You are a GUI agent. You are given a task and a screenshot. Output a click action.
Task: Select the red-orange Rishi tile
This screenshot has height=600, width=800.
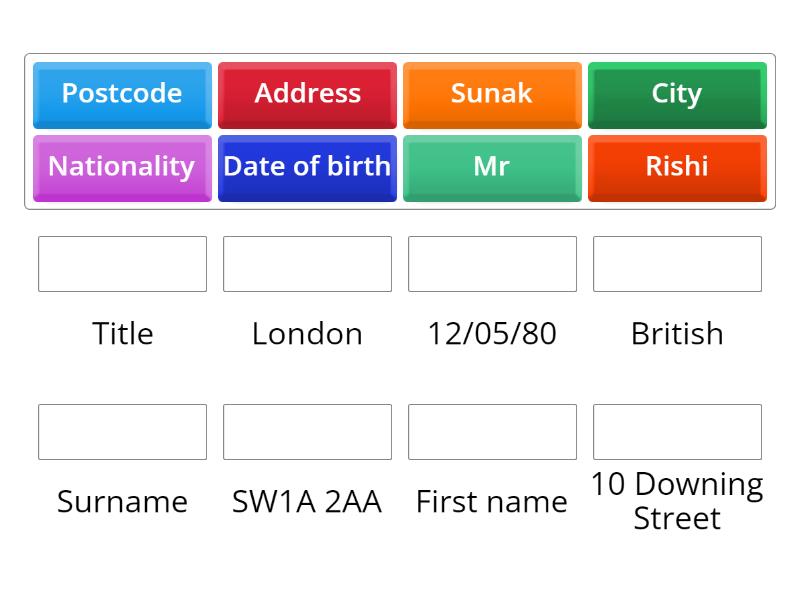pos(677,167)
